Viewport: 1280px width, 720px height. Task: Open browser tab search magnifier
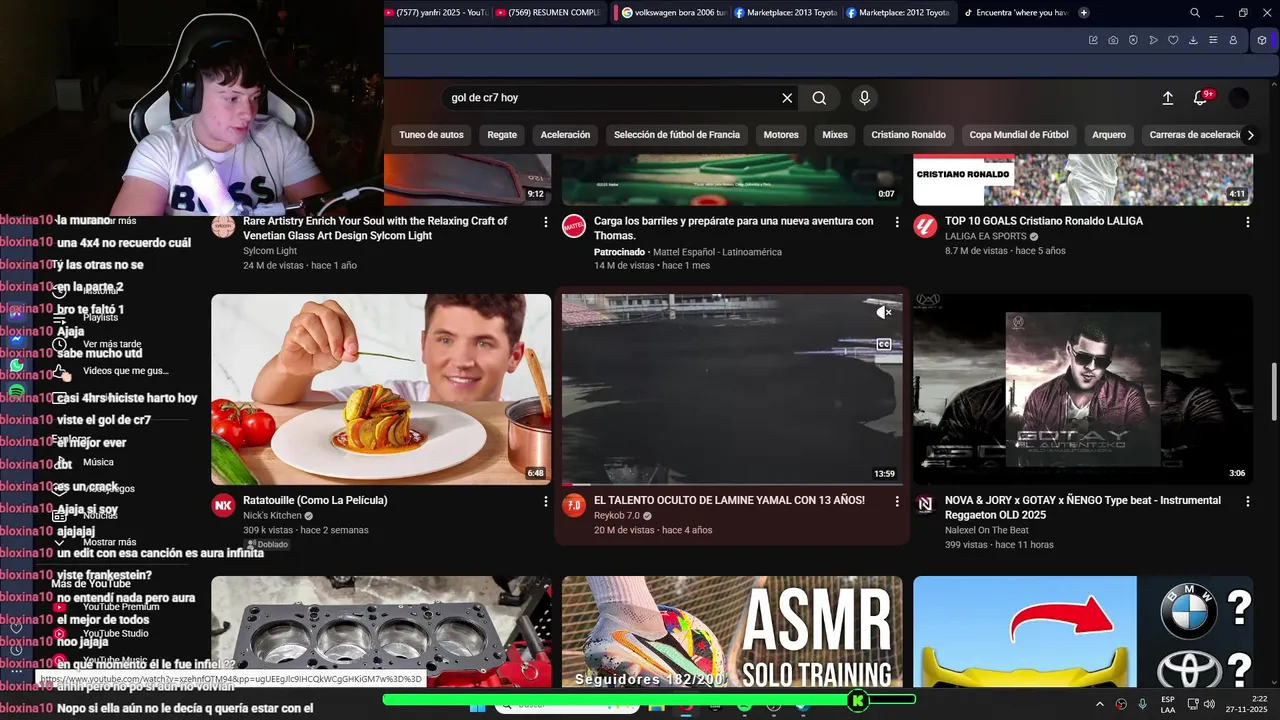coord(1195,13)
